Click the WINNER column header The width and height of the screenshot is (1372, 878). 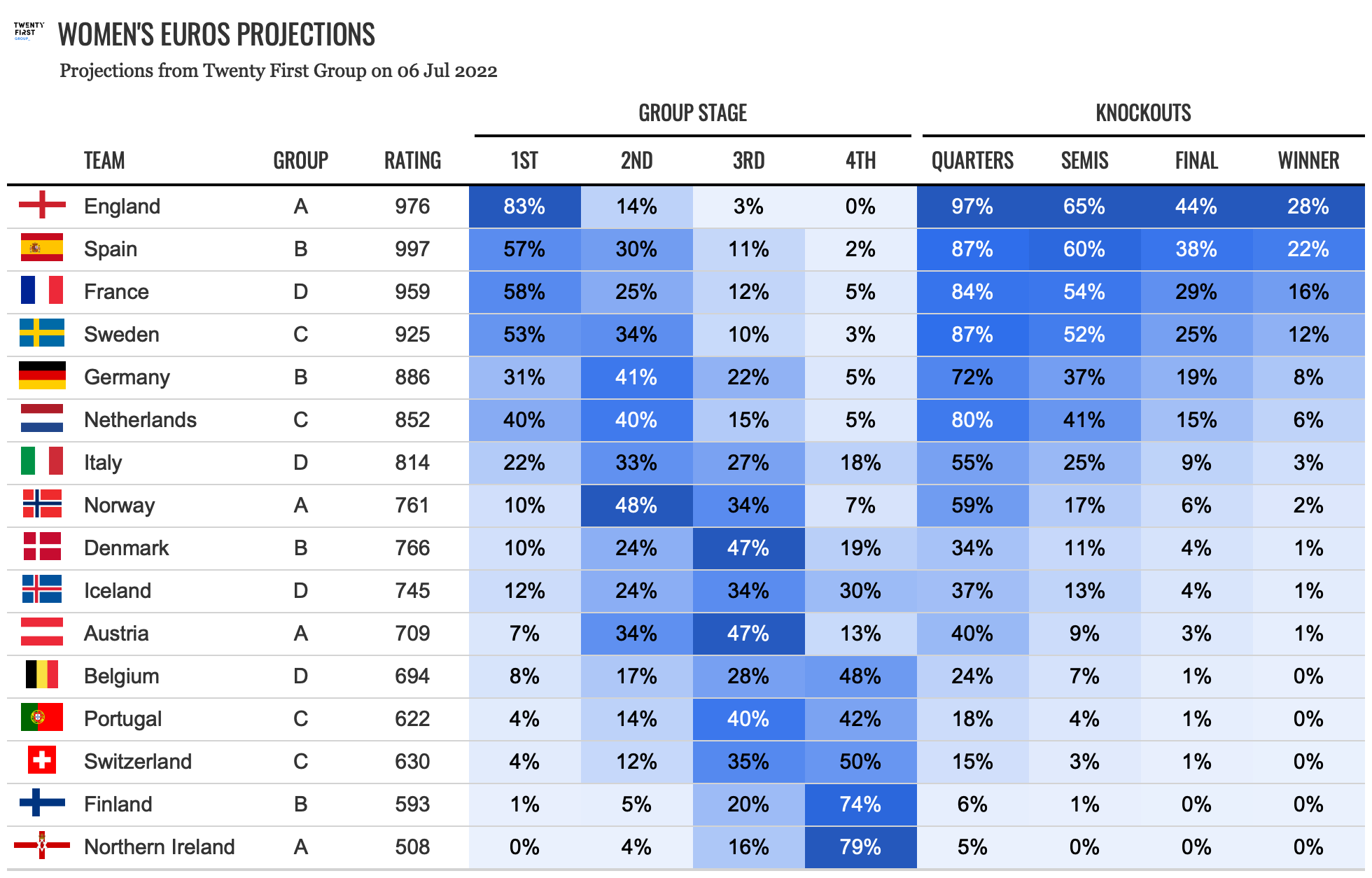pos(1308,161)
